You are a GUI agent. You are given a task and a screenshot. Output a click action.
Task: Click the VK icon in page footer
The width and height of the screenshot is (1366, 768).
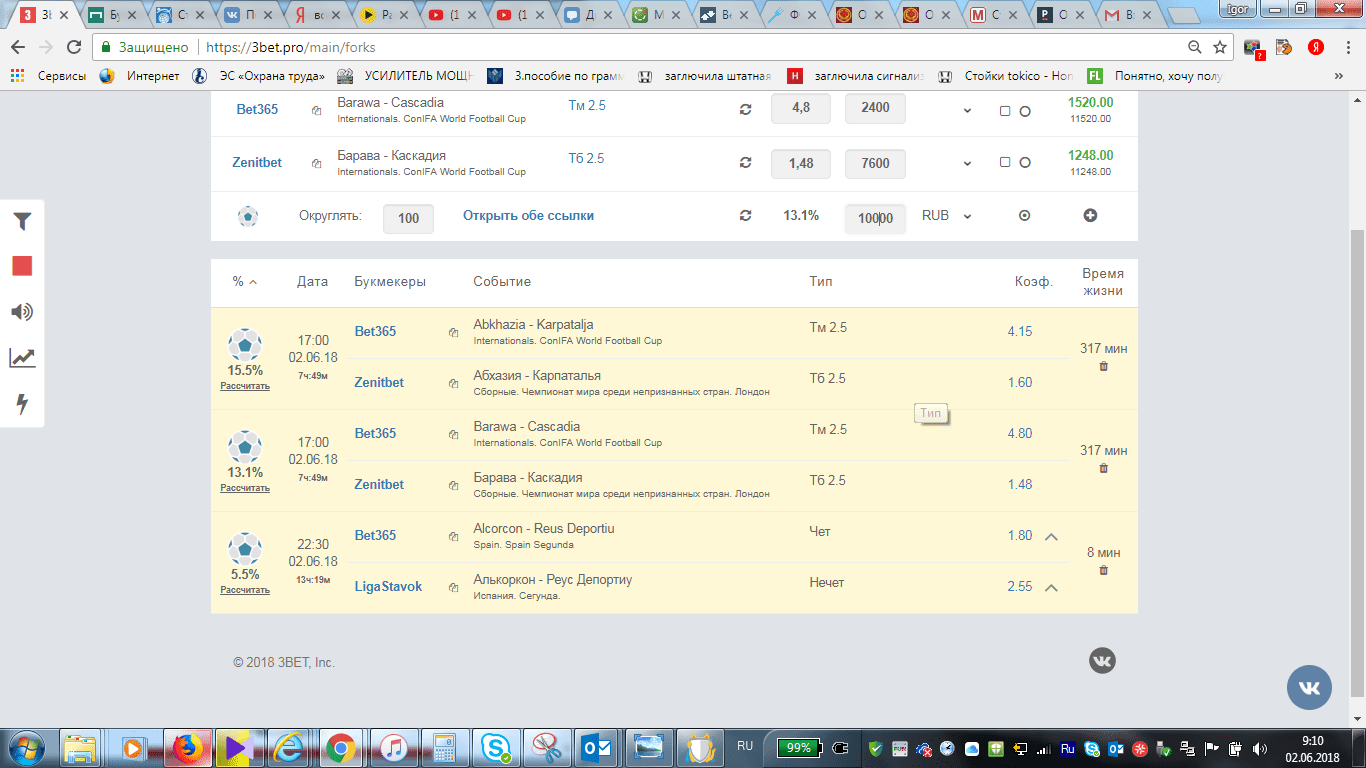(x=1102, y=660)
